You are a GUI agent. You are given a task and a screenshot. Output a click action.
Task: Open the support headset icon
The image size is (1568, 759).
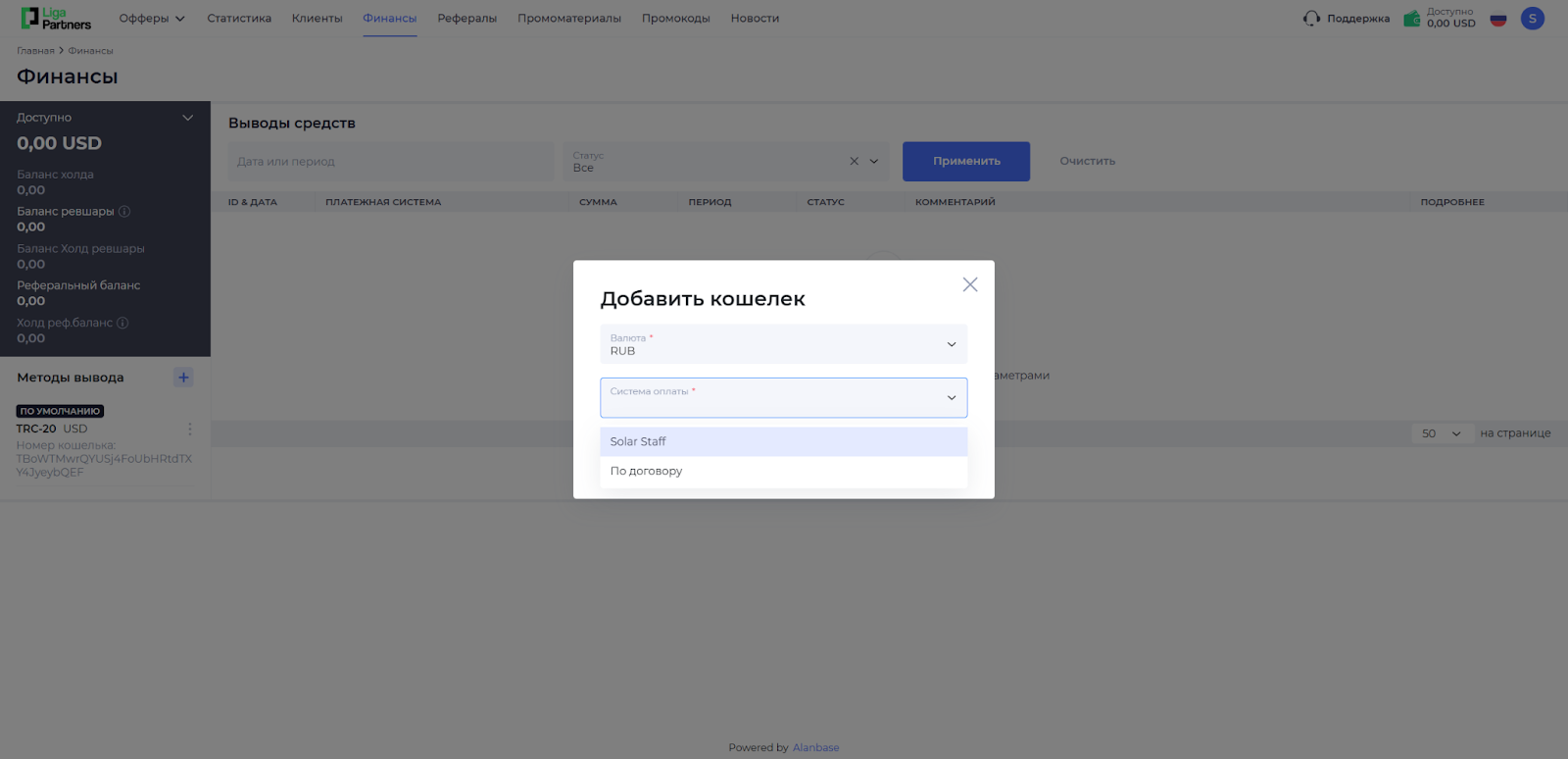pyautogui.click(x=1311, y=18)
